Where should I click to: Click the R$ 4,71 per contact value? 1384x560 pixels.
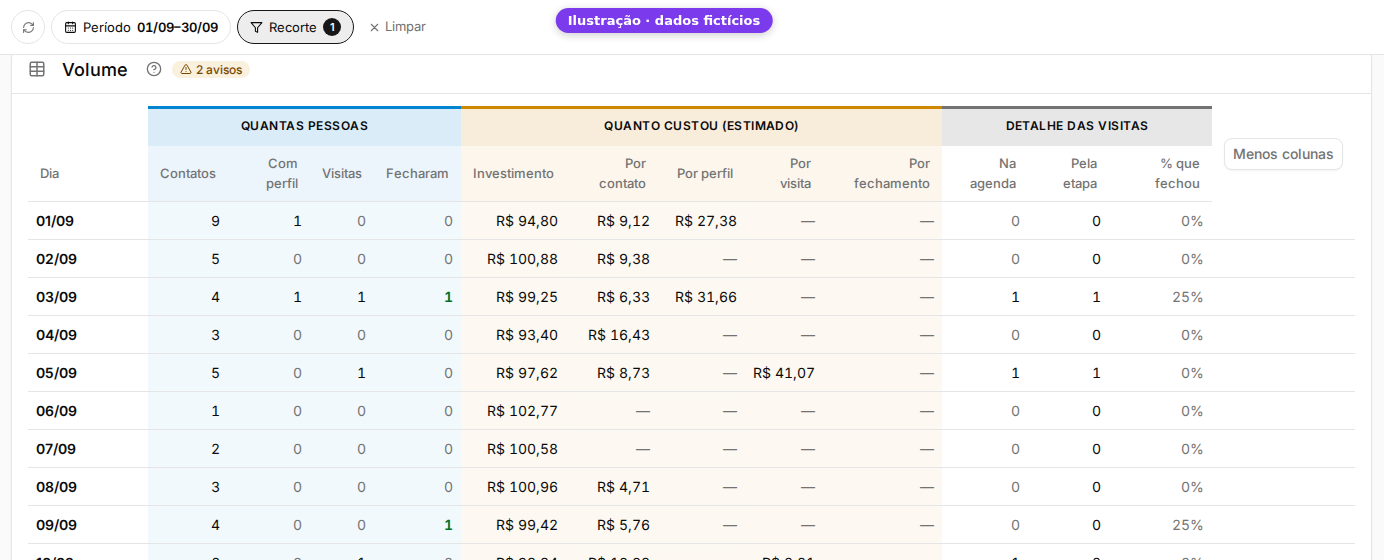tap(623, 487)
